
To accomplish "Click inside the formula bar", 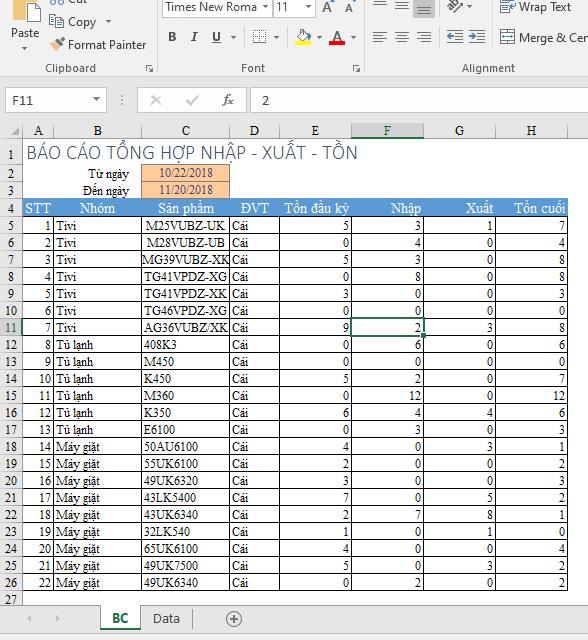I will [x=419, y=100].
